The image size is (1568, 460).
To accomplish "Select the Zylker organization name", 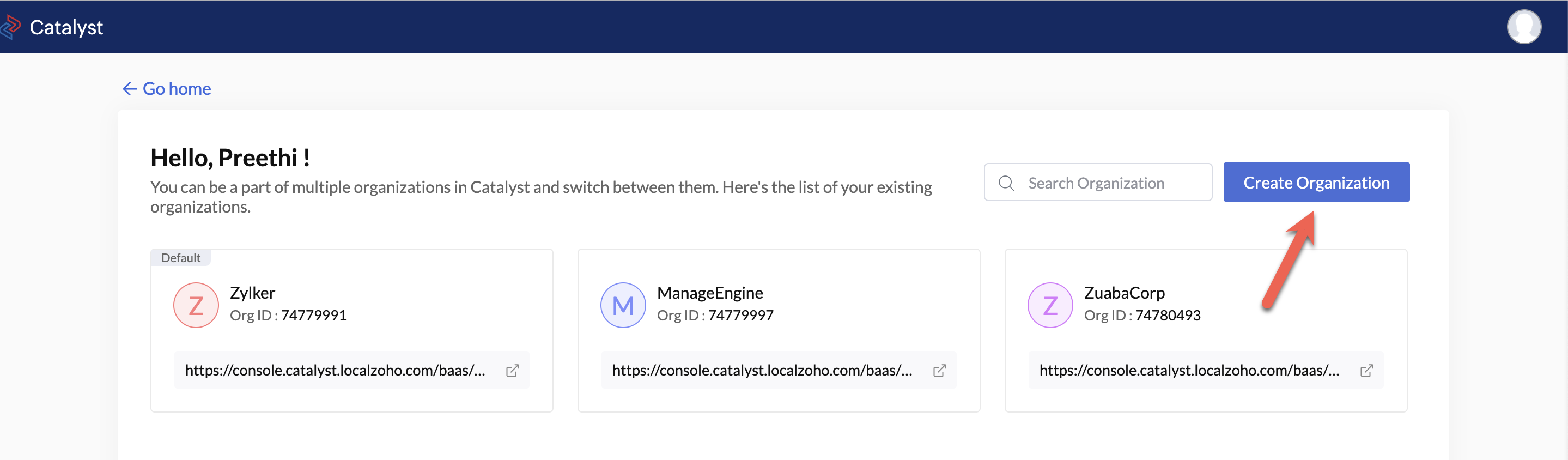I will pos(253,293).
